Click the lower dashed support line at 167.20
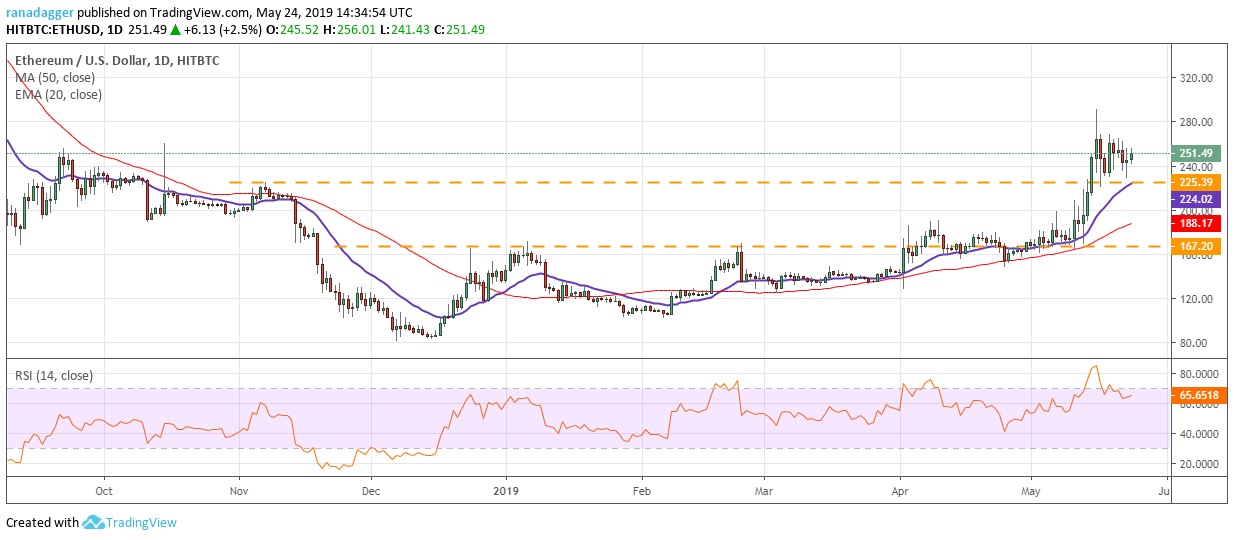 (750, 246)
